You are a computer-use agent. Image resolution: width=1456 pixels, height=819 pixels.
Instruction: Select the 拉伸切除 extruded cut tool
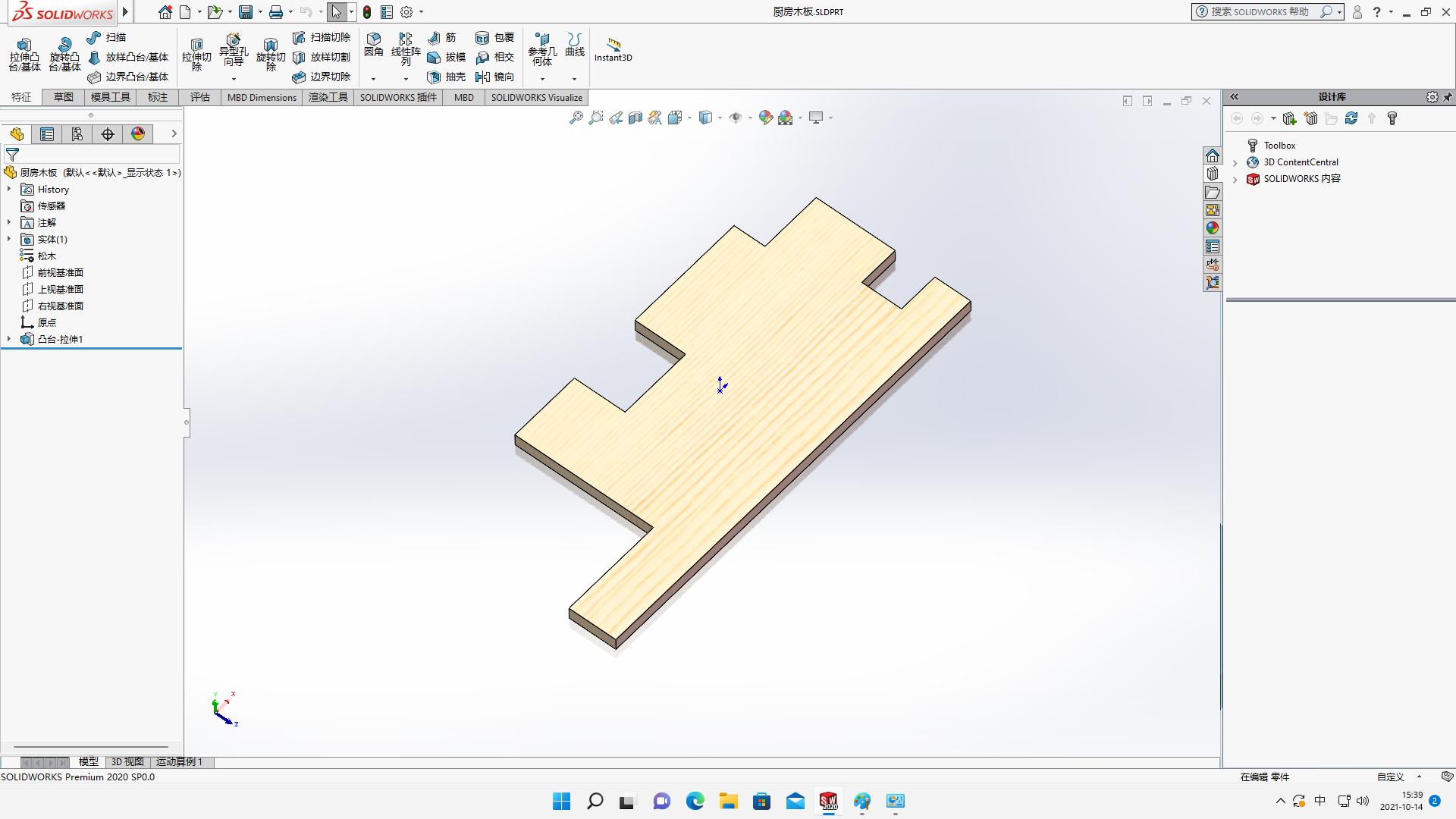(x=196, y=54)
